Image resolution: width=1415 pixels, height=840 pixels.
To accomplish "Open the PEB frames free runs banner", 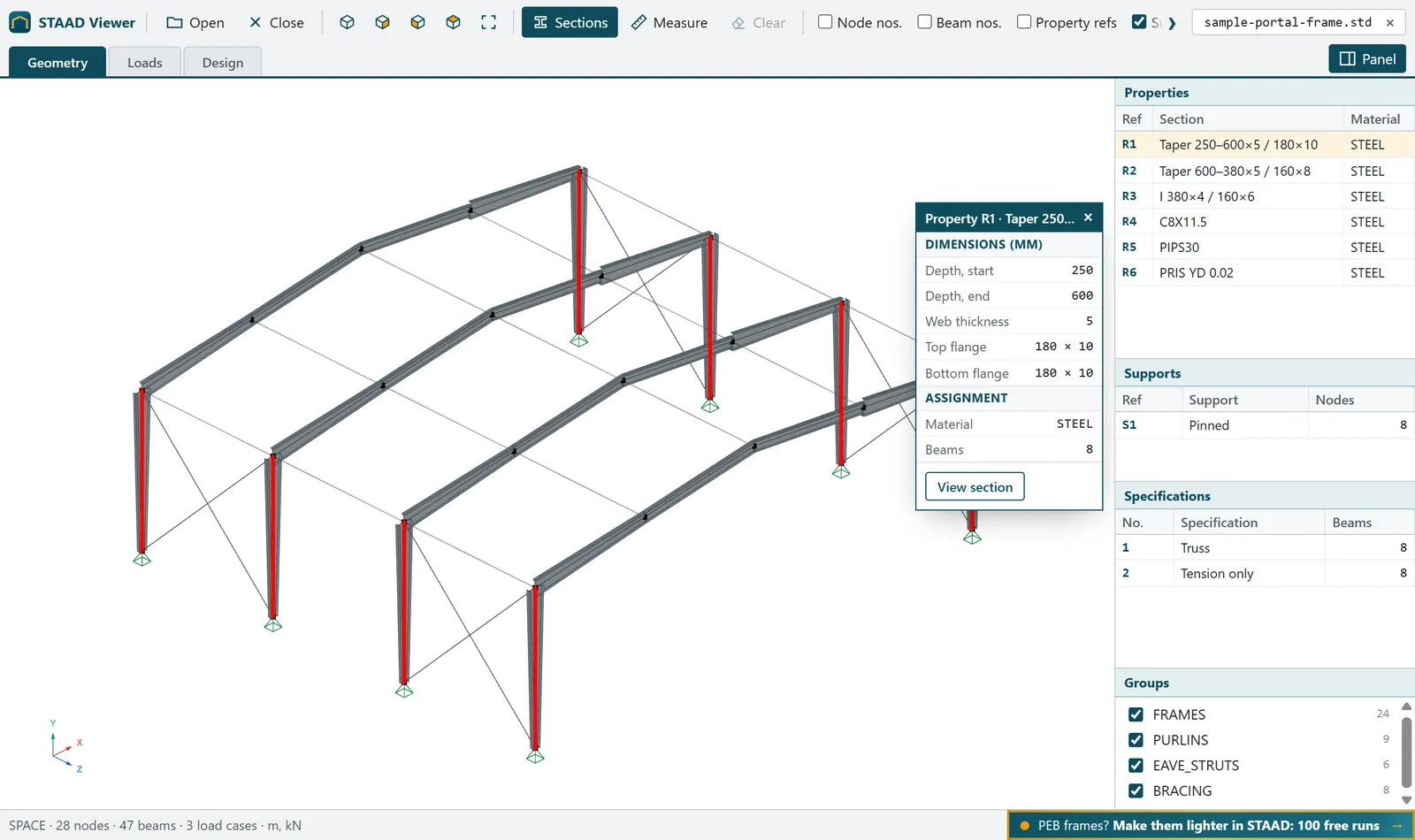I will pos(1211,826).
